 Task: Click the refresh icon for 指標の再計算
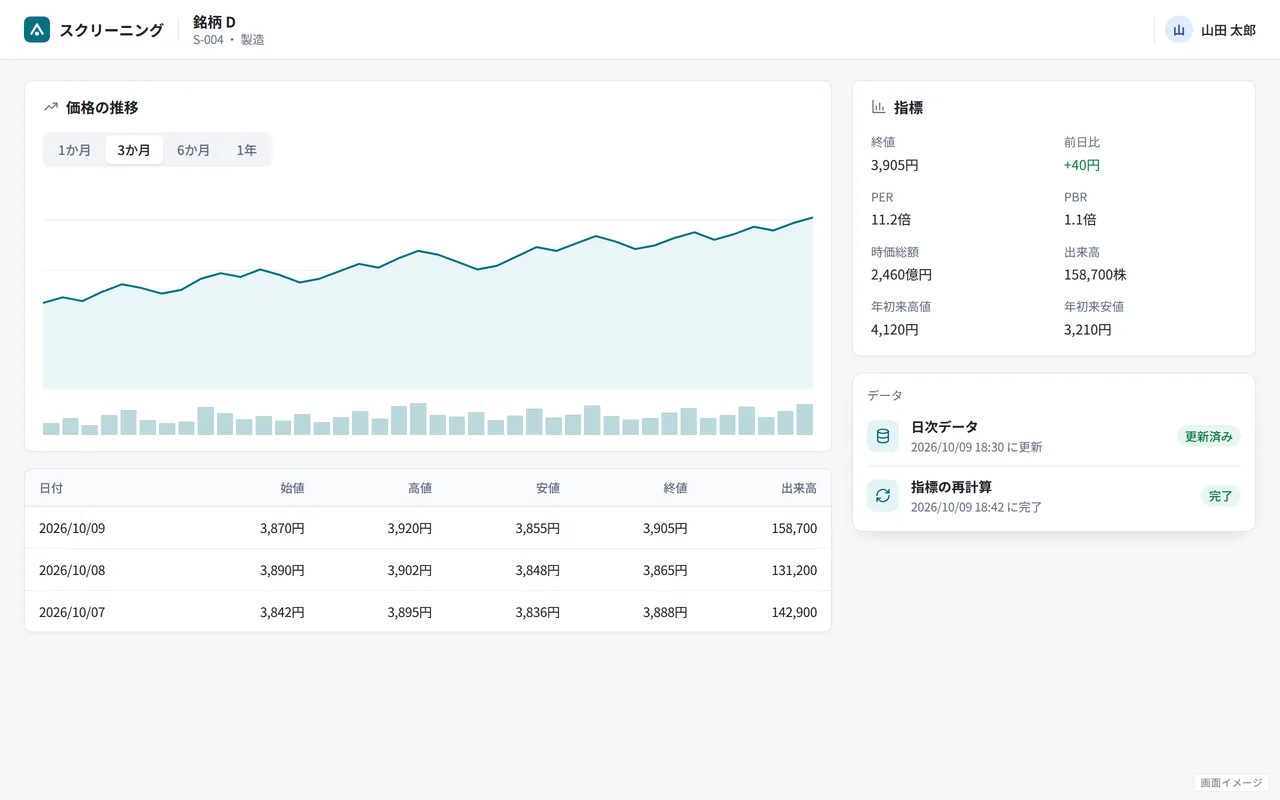click(883, 496)
